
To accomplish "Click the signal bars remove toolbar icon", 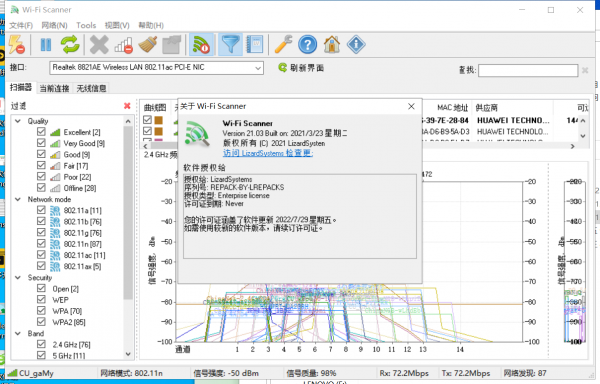I will coord(123,45).
